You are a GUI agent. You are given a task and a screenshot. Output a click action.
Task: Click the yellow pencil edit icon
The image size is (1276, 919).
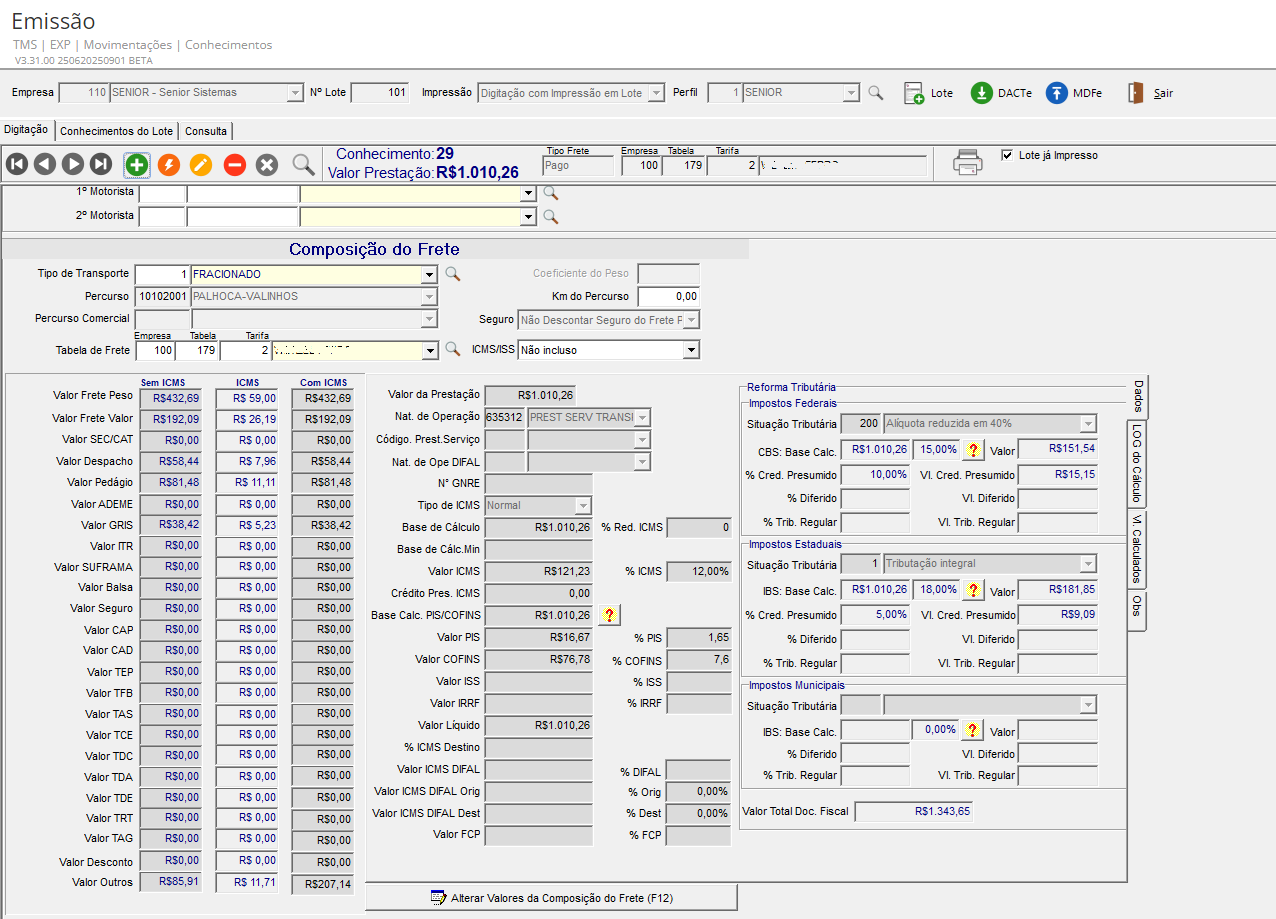point(201,165)
